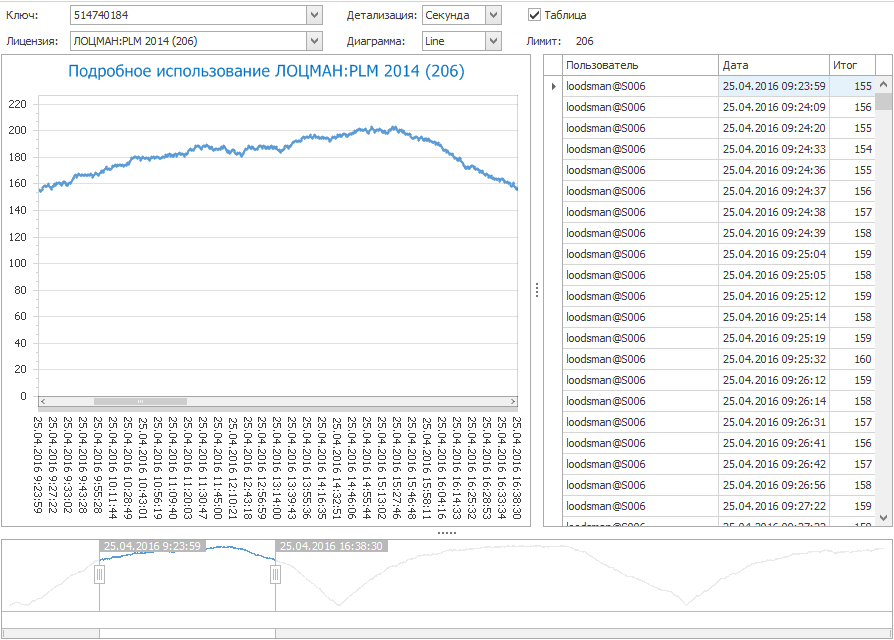Click the chart scrollbar right arrow

[511, 401]
